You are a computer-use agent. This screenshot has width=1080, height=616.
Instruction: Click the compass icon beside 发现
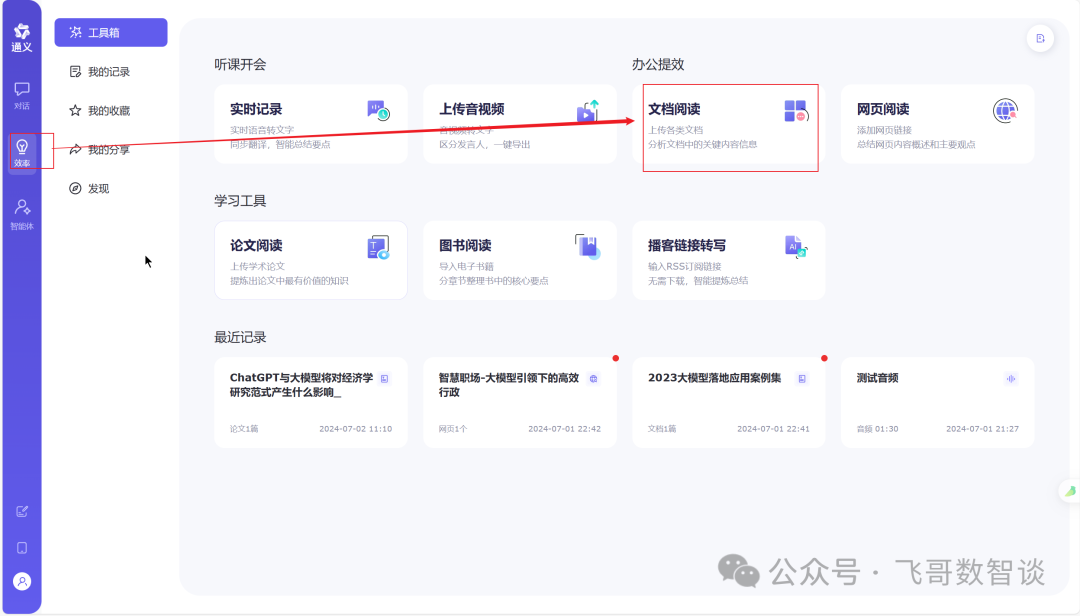tap(75, 188)
